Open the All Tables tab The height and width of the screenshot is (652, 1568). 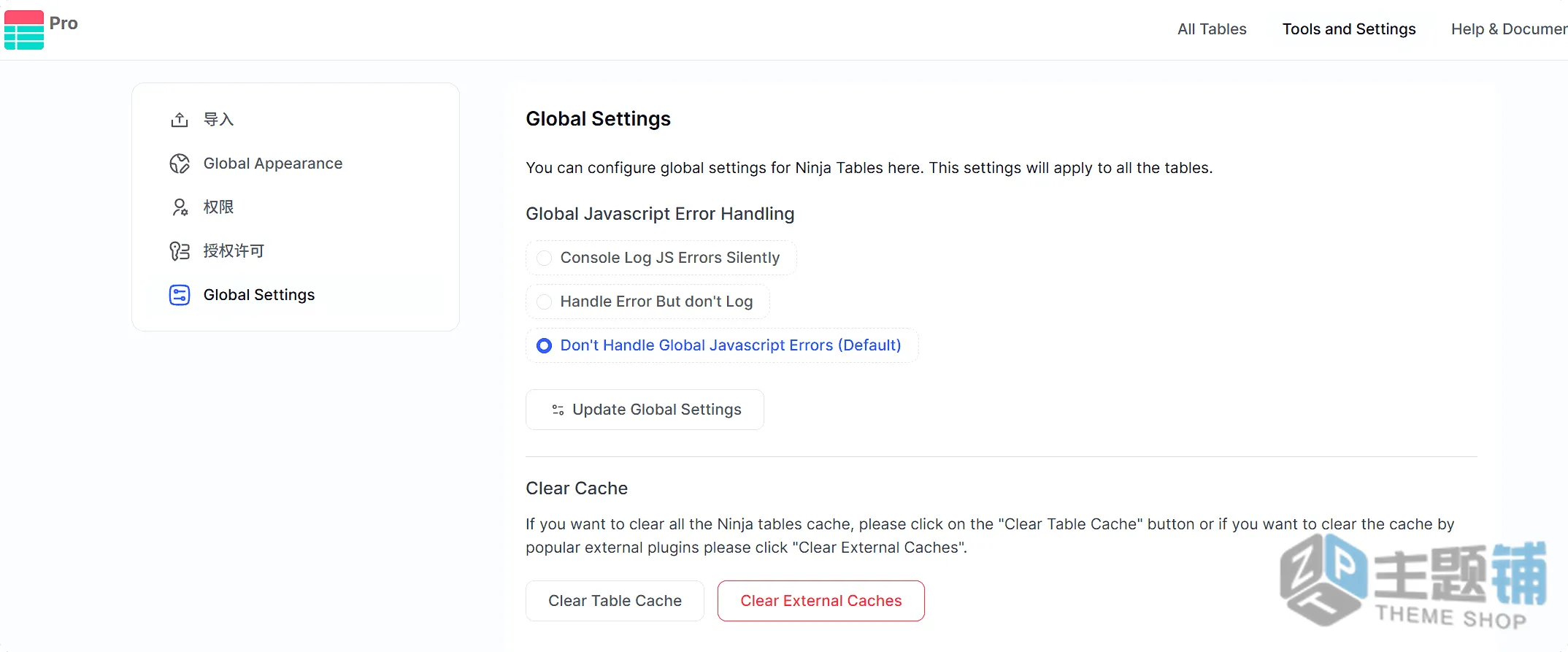(1212, 29)
